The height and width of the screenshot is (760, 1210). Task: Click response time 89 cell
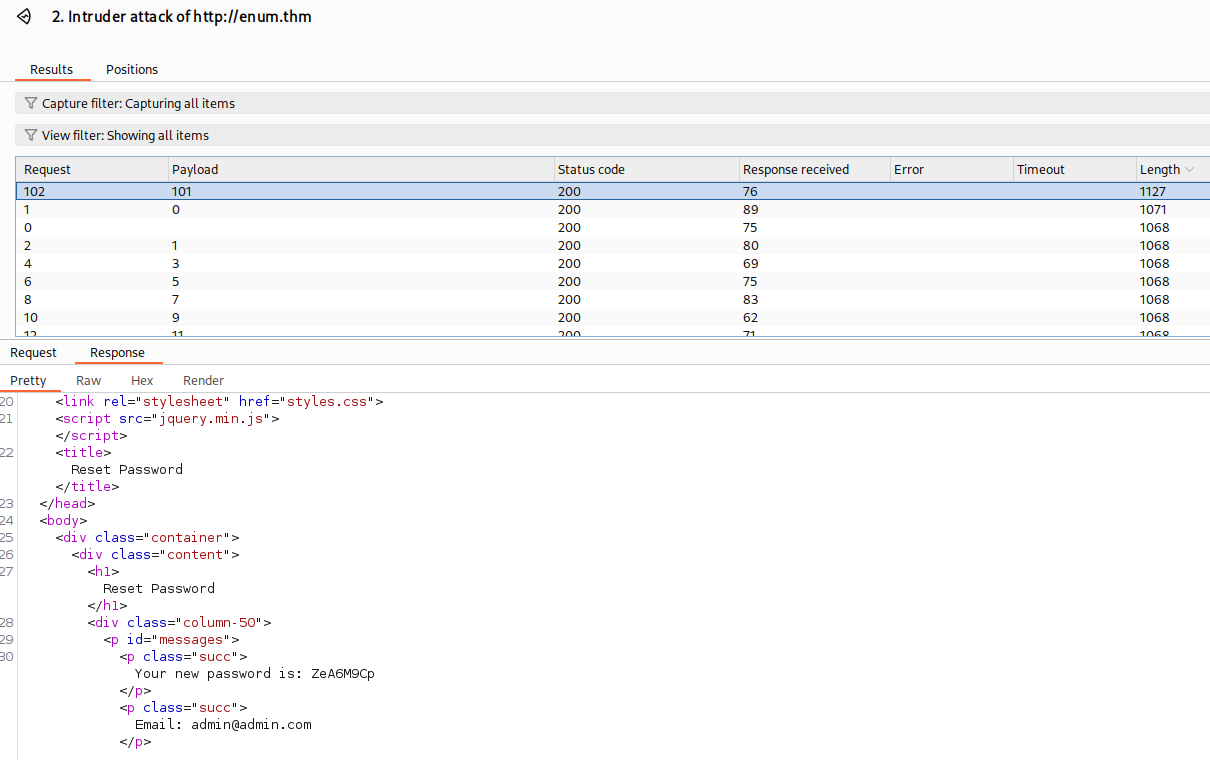[751, 210]
